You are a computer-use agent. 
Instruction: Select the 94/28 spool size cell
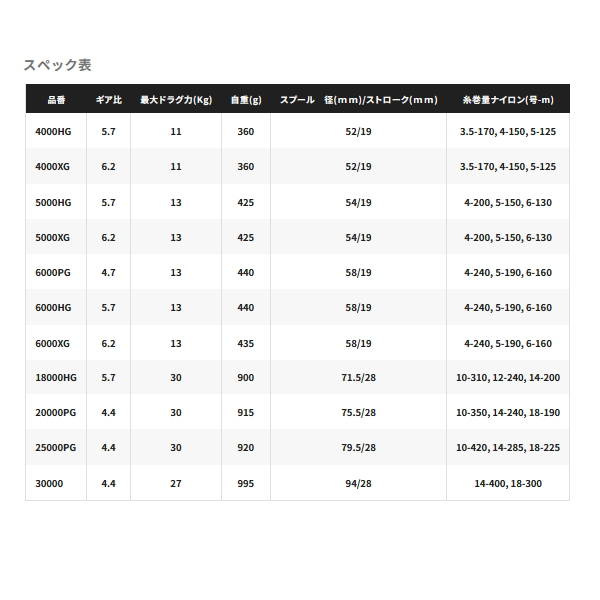358,483
